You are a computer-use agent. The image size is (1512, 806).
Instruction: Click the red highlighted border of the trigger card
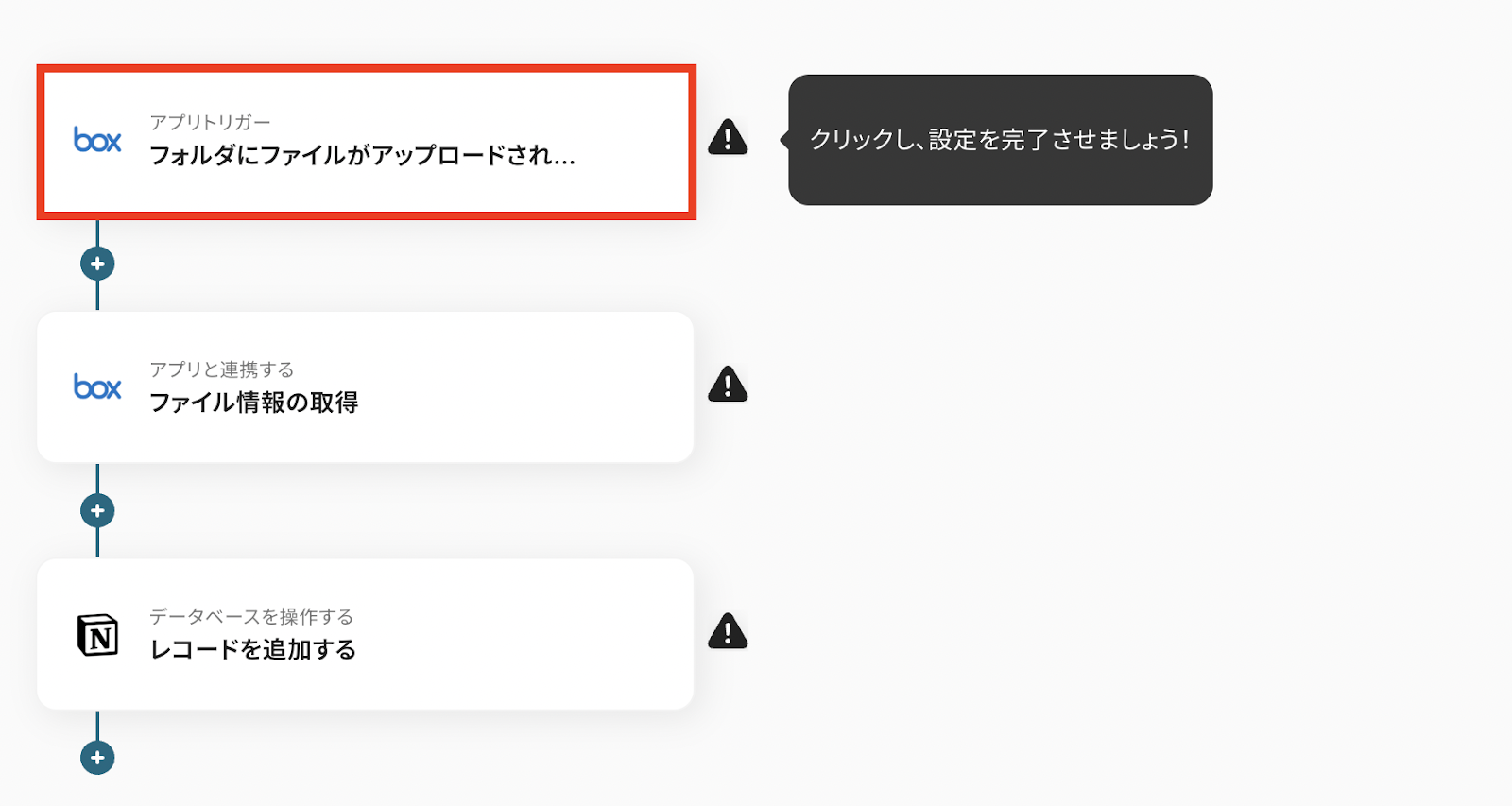[x=367, y=68]
